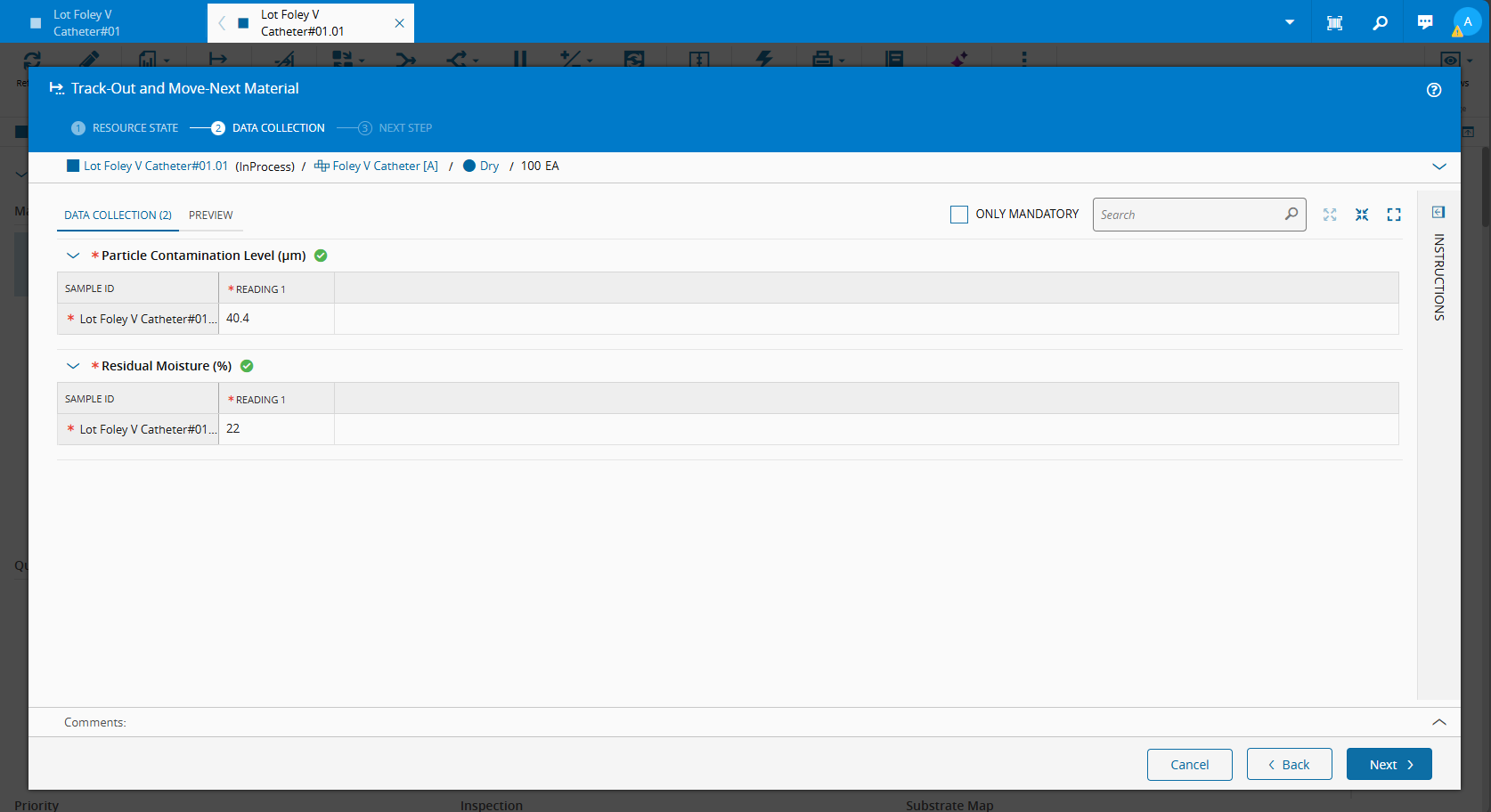Proceed with the Next button
Viewport: 1491px width, 812px height.
[x=1389, y=765]
